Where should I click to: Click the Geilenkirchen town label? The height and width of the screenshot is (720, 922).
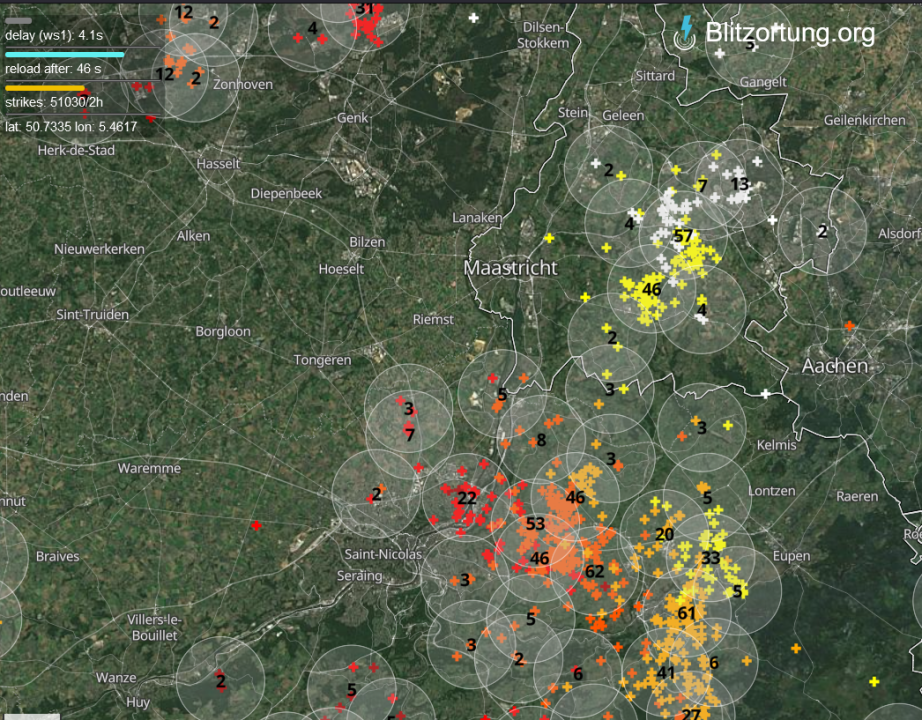pyautogui.click(x=864, y=120)
